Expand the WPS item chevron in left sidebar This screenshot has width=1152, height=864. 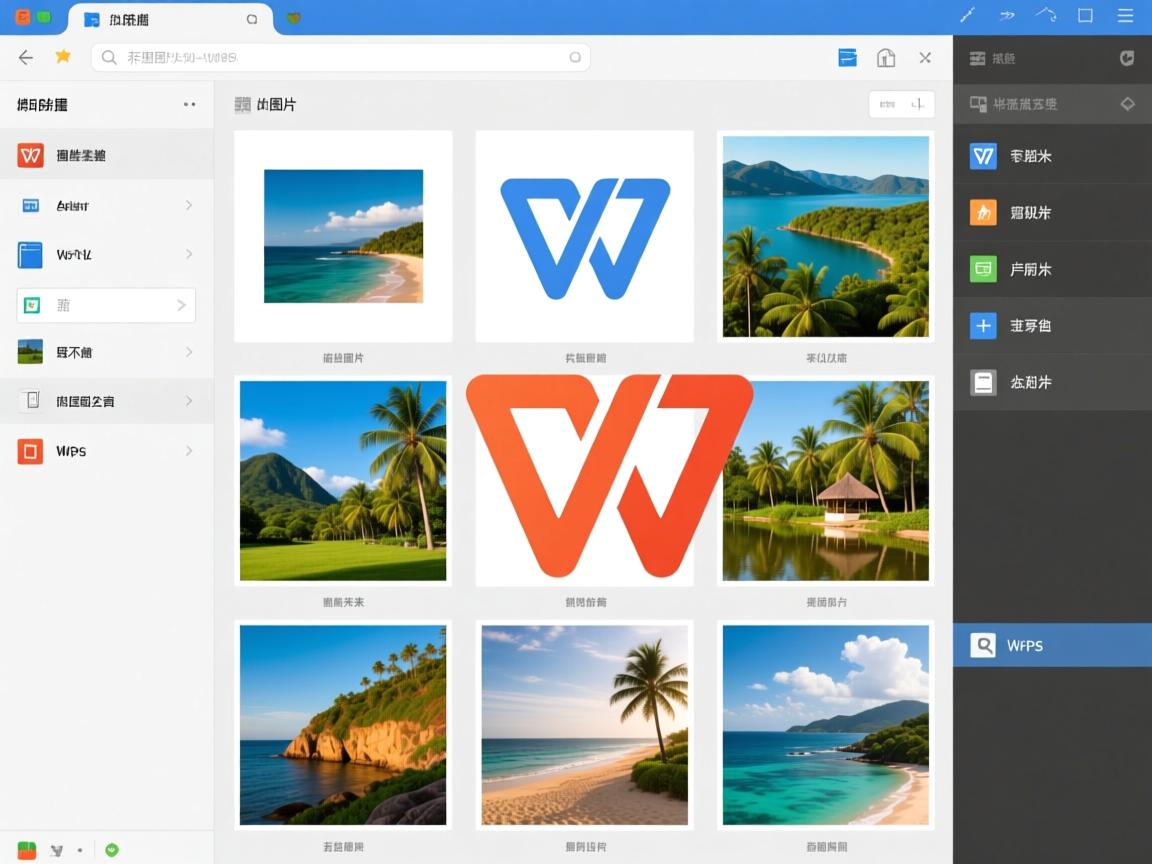(189, 451)
